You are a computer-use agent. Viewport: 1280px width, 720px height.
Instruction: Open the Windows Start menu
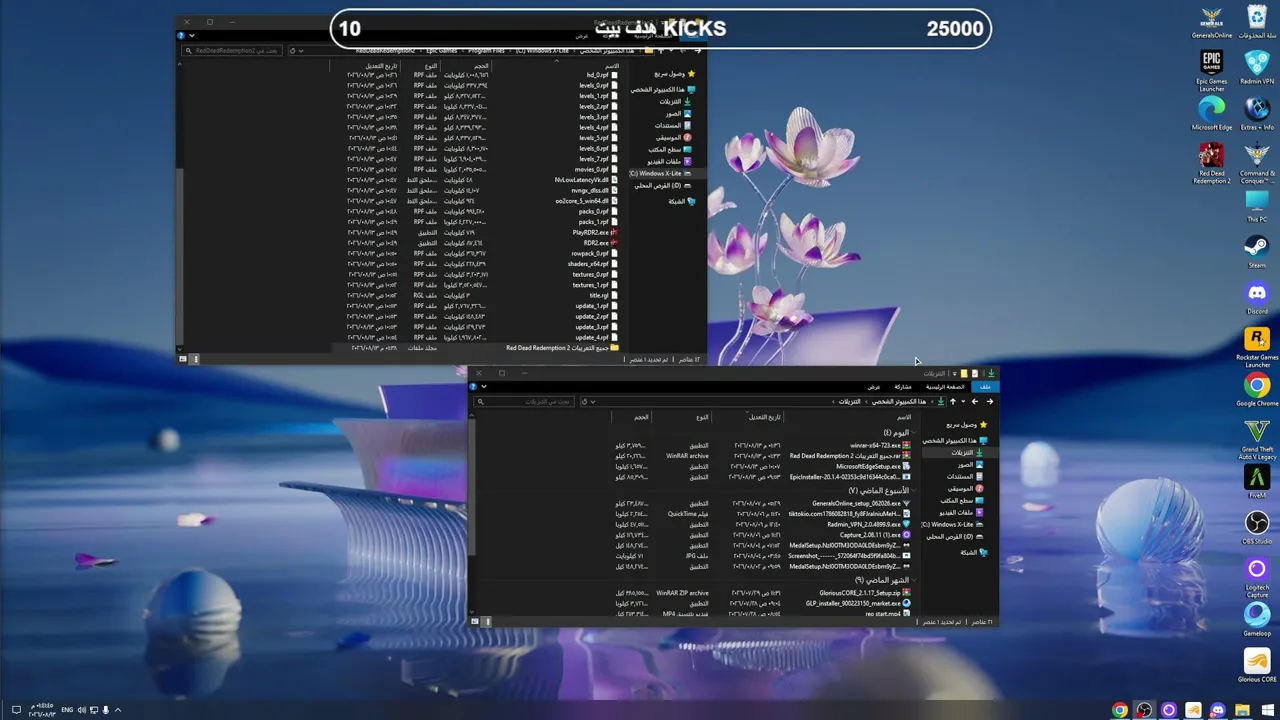[x=1266, y=710]
